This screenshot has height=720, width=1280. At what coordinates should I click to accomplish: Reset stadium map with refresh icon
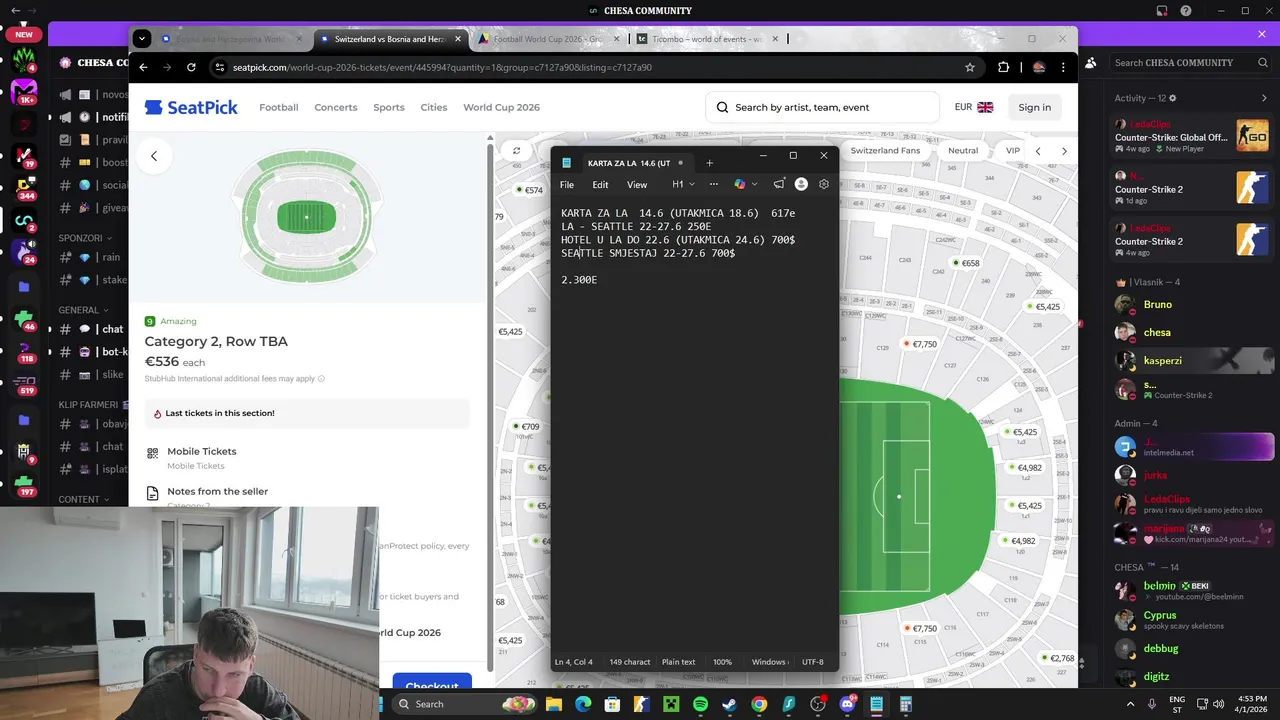pyautogui.click(x=516, y=151)
